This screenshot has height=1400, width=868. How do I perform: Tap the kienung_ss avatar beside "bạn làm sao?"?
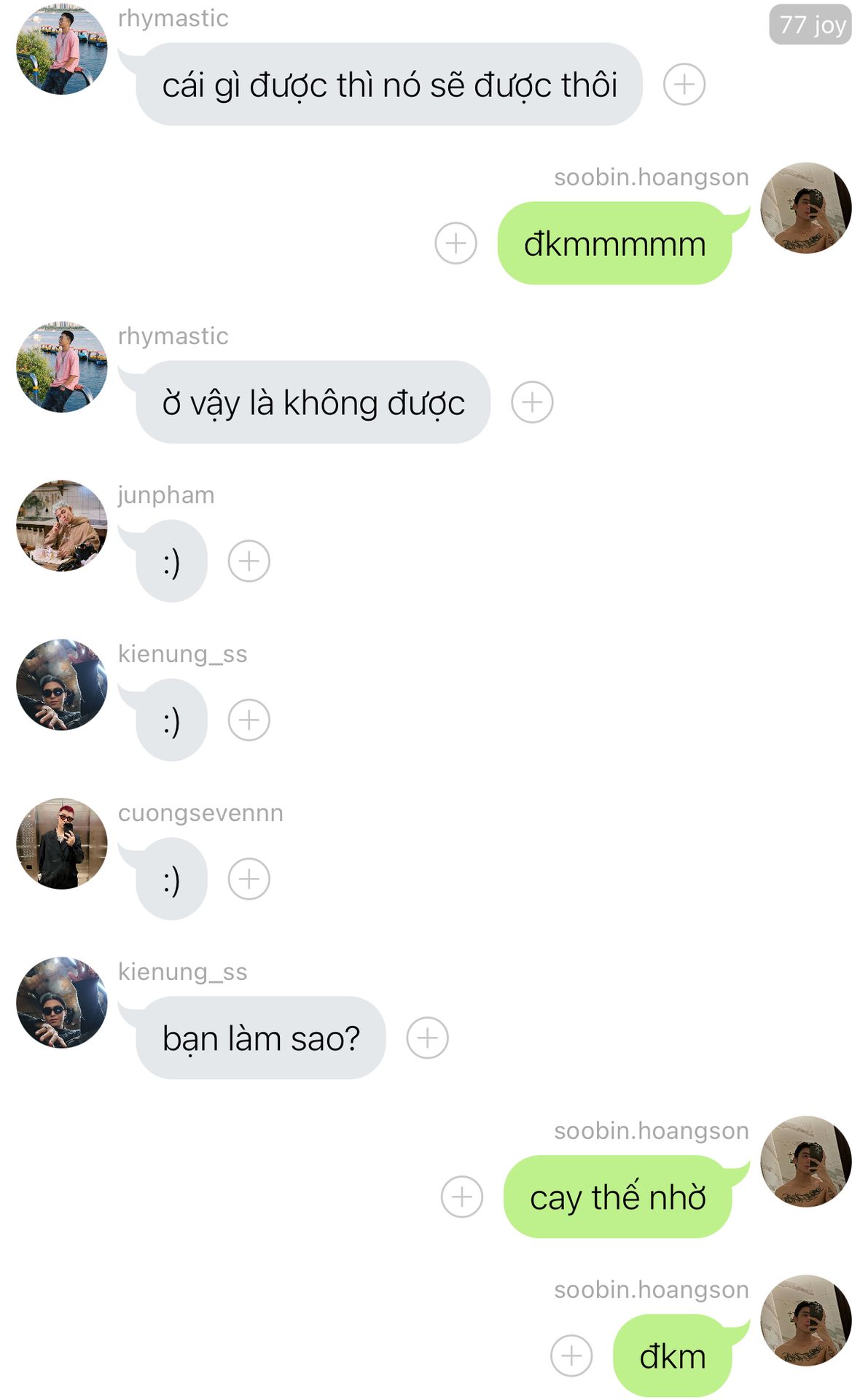click(x=62, y=1003)
